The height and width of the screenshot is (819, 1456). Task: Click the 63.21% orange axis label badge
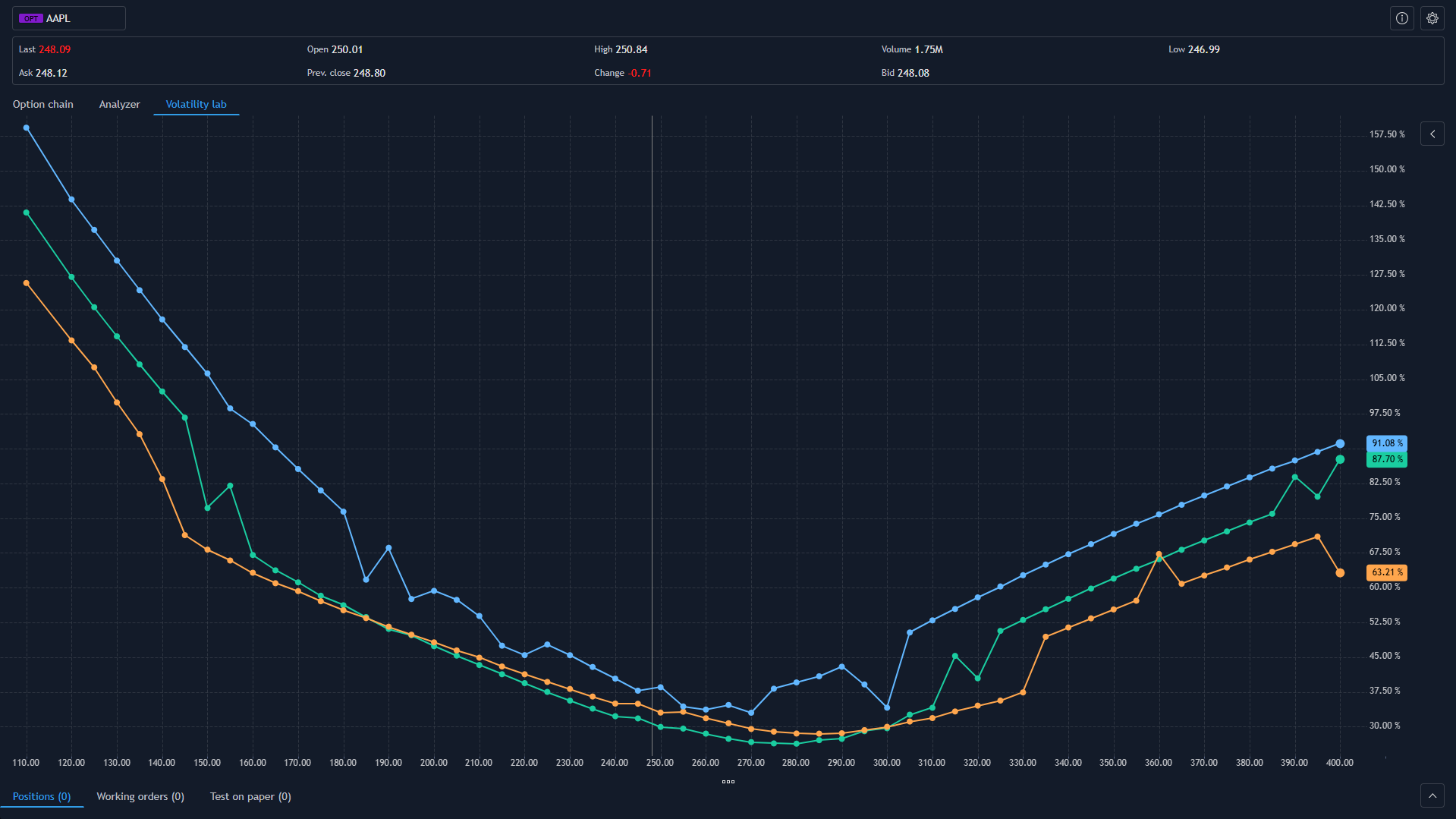click(1386, 572)
